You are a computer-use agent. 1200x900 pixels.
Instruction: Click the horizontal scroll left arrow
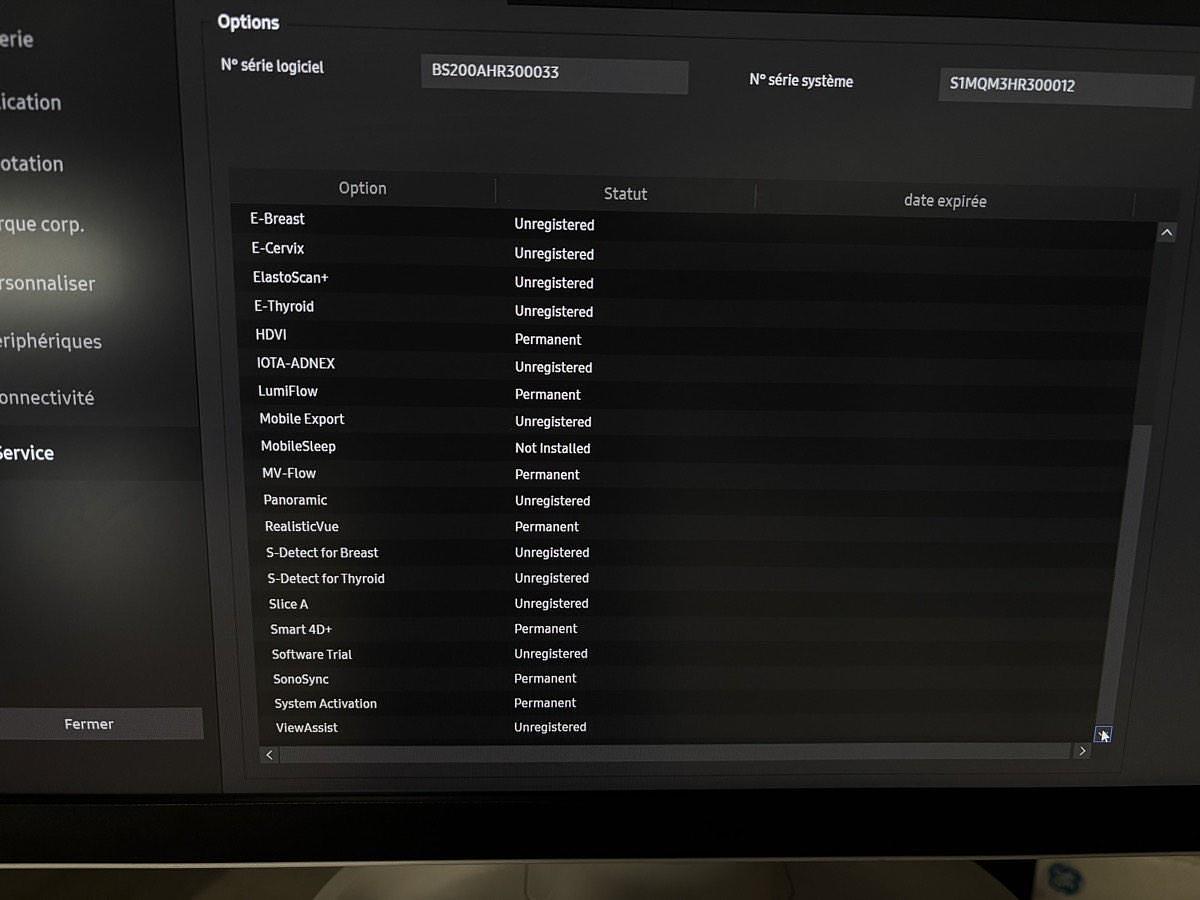click(x=269, y=755)
